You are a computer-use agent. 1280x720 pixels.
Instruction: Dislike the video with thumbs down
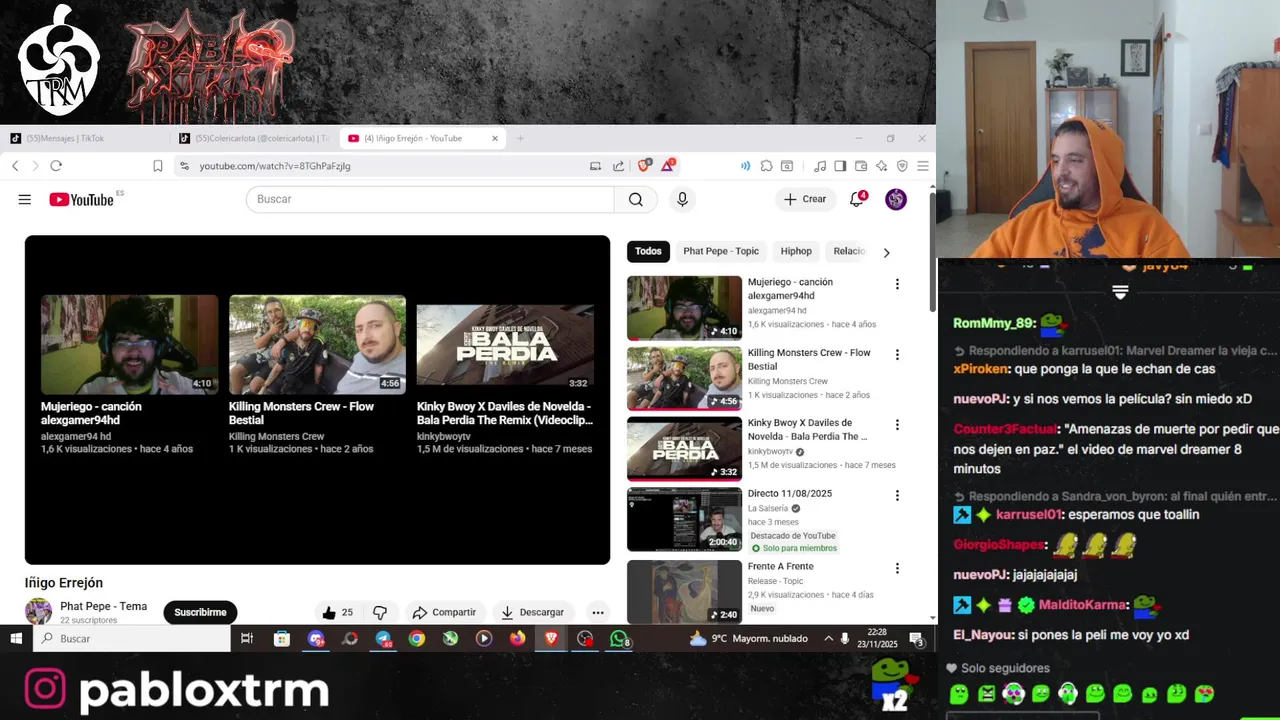pyautogui.click(x=380, y=612)
